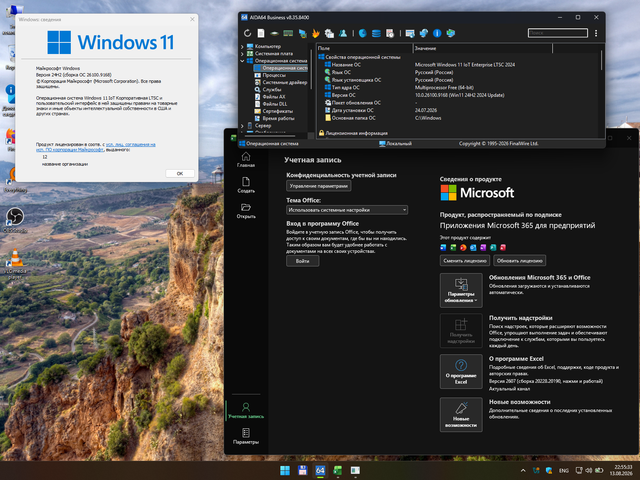Select Службы in the AIDA64 tree
The image size is (640, 480).
click(271, 90)
